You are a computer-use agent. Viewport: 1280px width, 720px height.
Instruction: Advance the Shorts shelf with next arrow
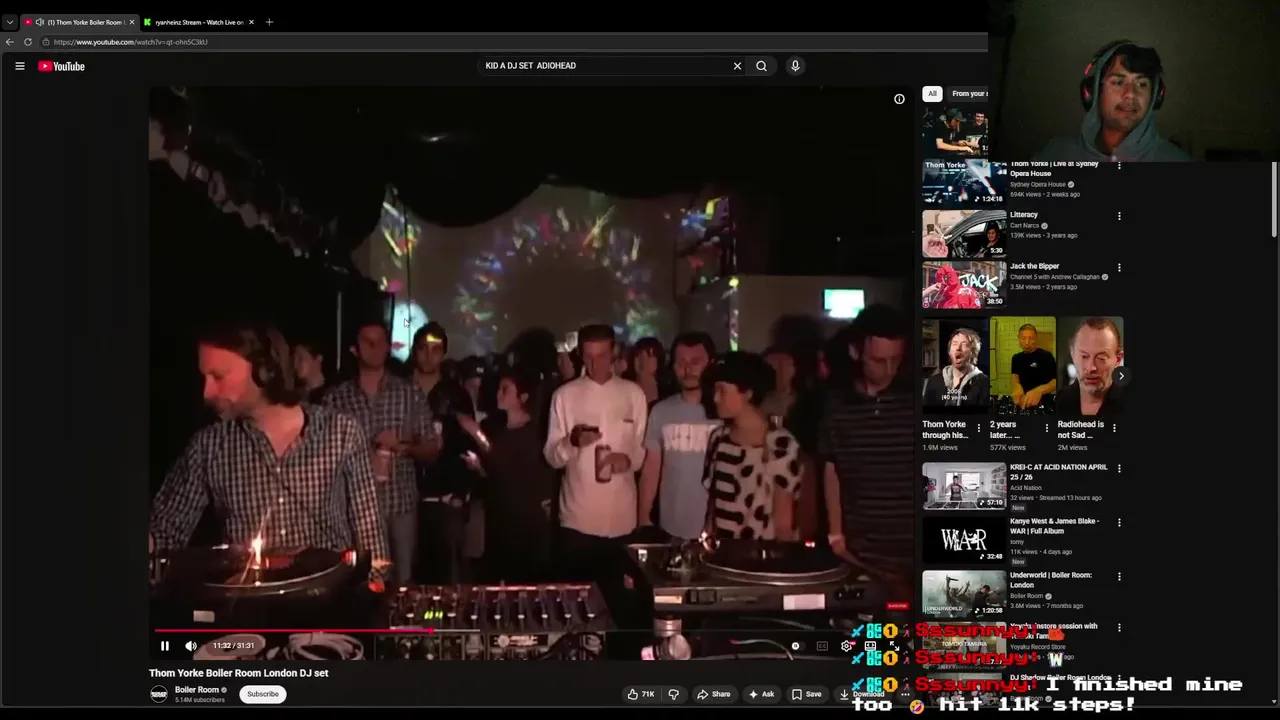(x=1121, y=376)
